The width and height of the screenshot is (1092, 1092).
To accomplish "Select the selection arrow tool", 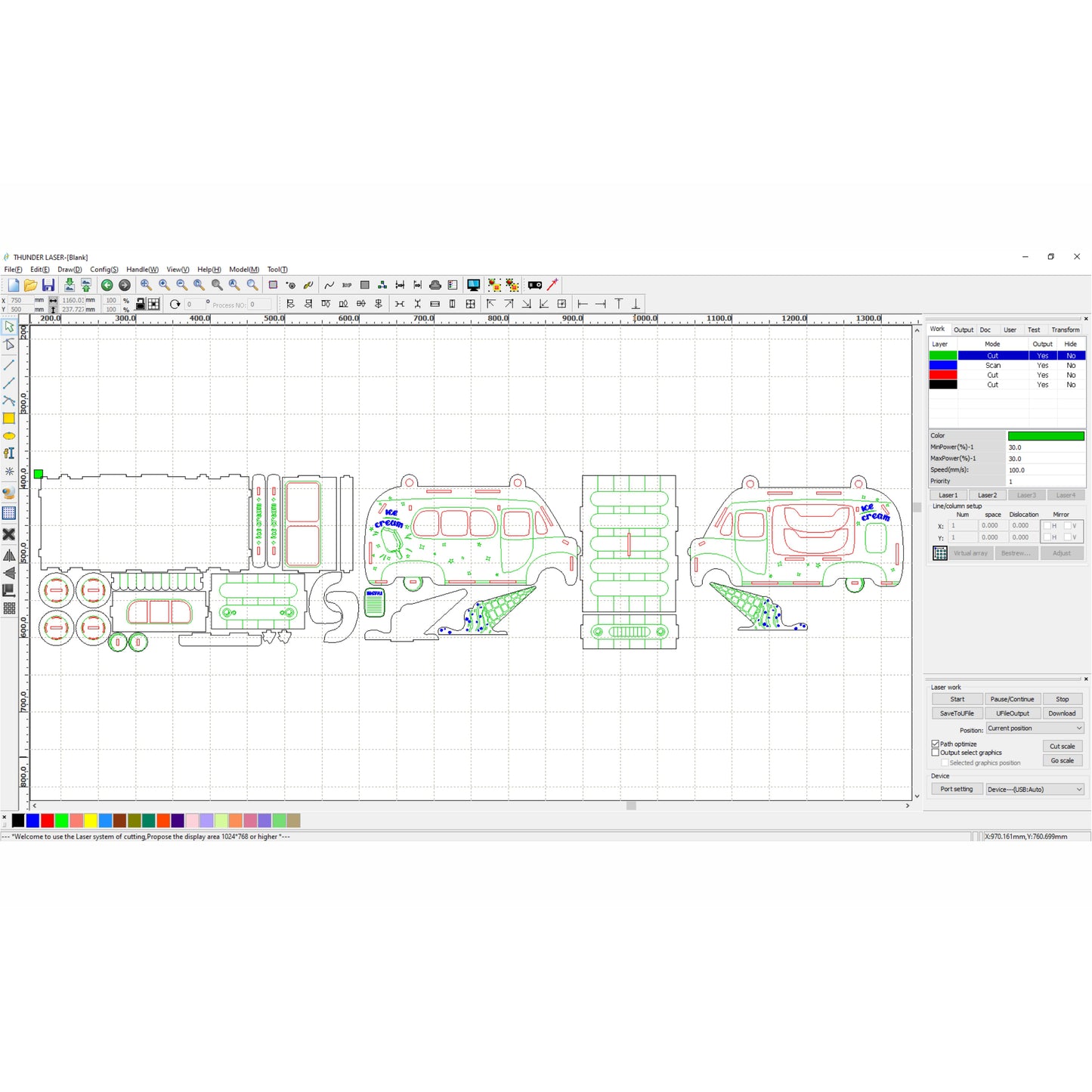I will click(10, 326).
